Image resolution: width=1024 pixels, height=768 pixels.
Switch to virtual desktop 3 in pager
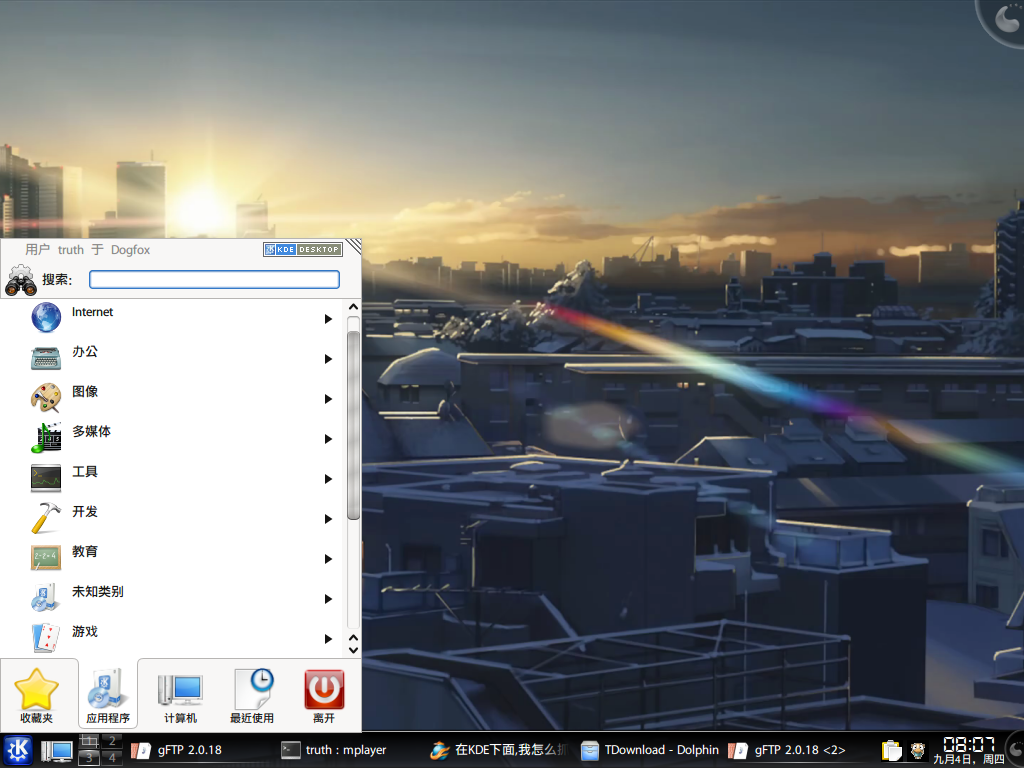point(89,758)
